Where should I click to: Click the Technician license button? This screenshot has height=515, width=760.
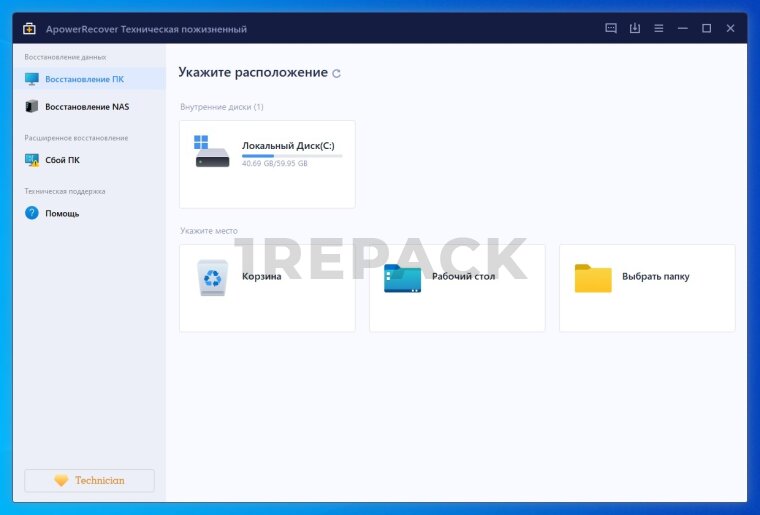pos(89,481)
